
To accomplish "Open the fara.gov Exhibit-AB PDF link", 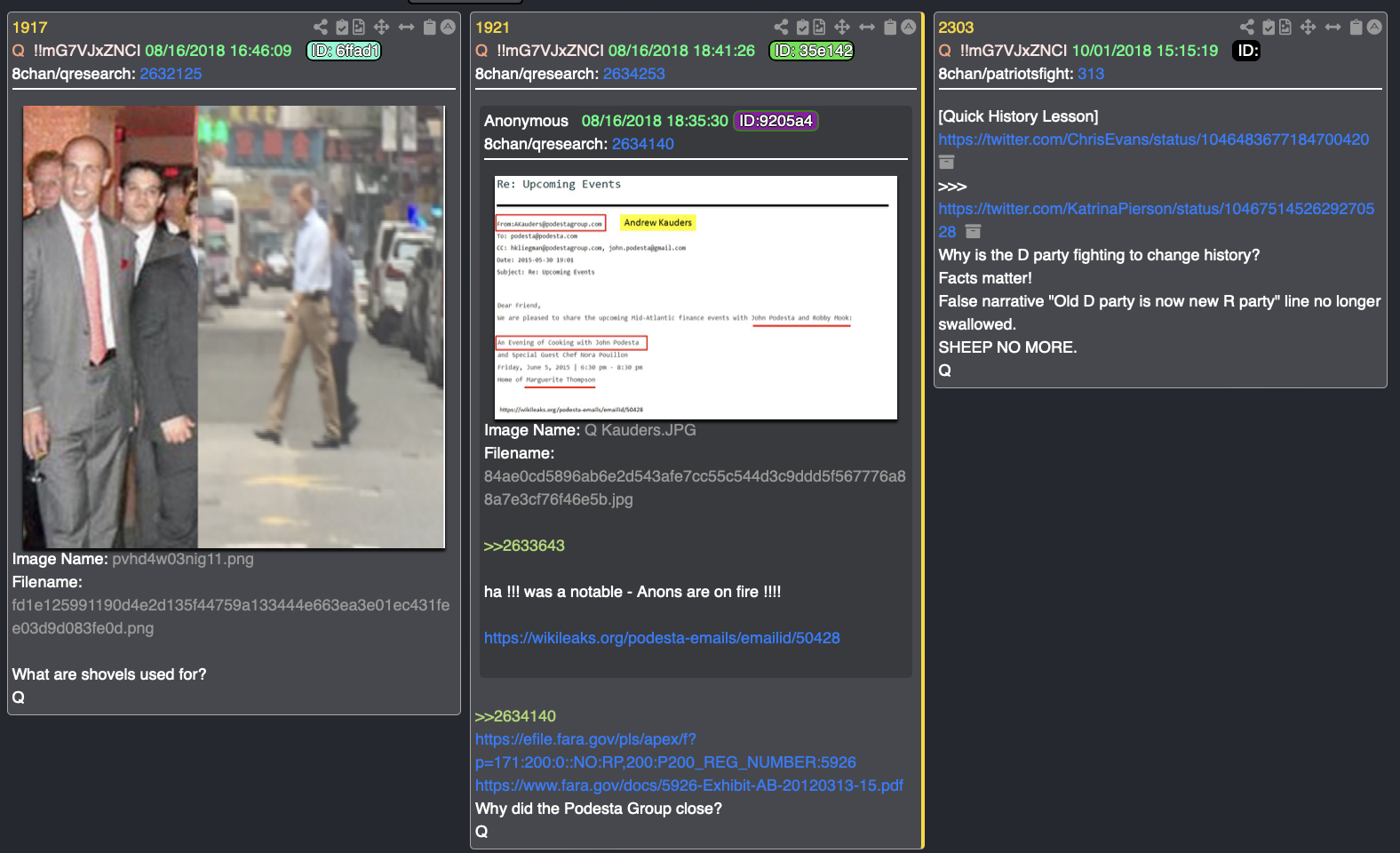I will [689, 785].
